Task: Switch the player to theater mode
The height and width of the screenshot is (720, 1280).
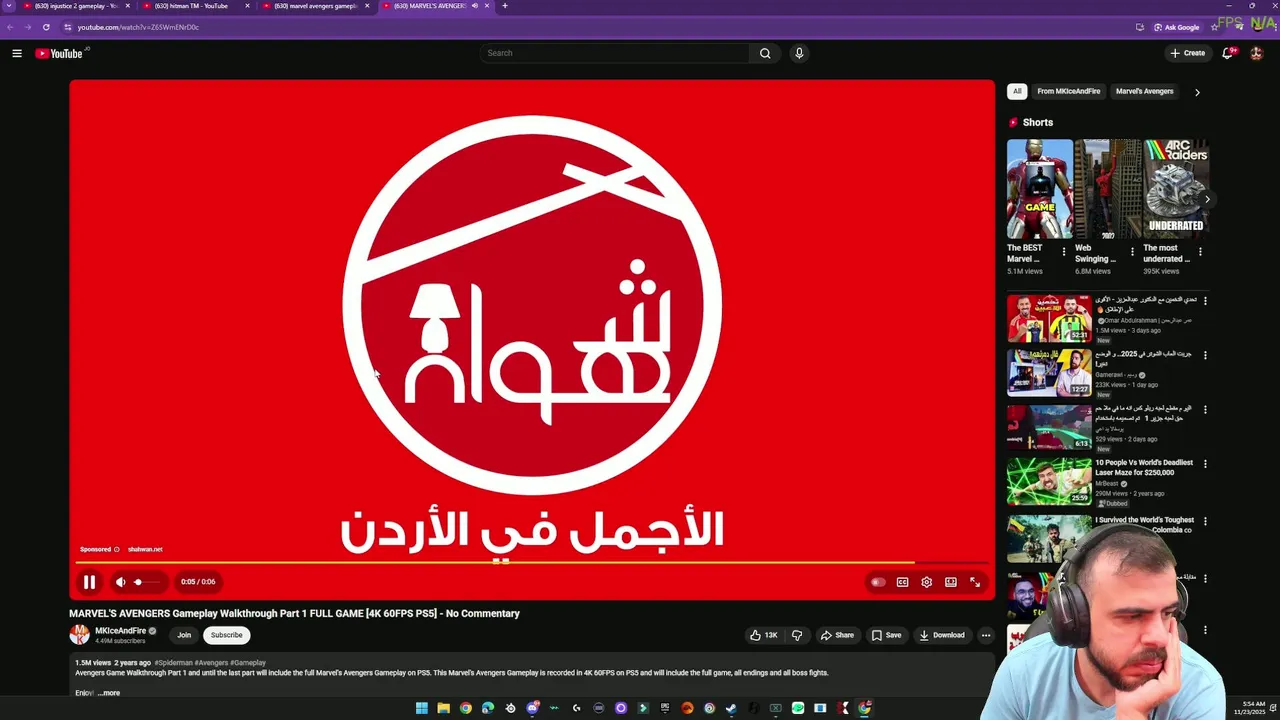Action: tap(951, 582)
